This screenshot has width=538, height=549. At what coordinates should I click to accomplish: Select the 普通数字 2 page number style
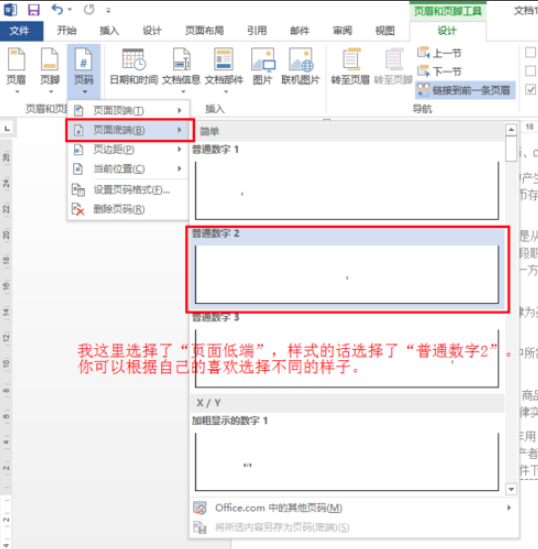(347, 269)
